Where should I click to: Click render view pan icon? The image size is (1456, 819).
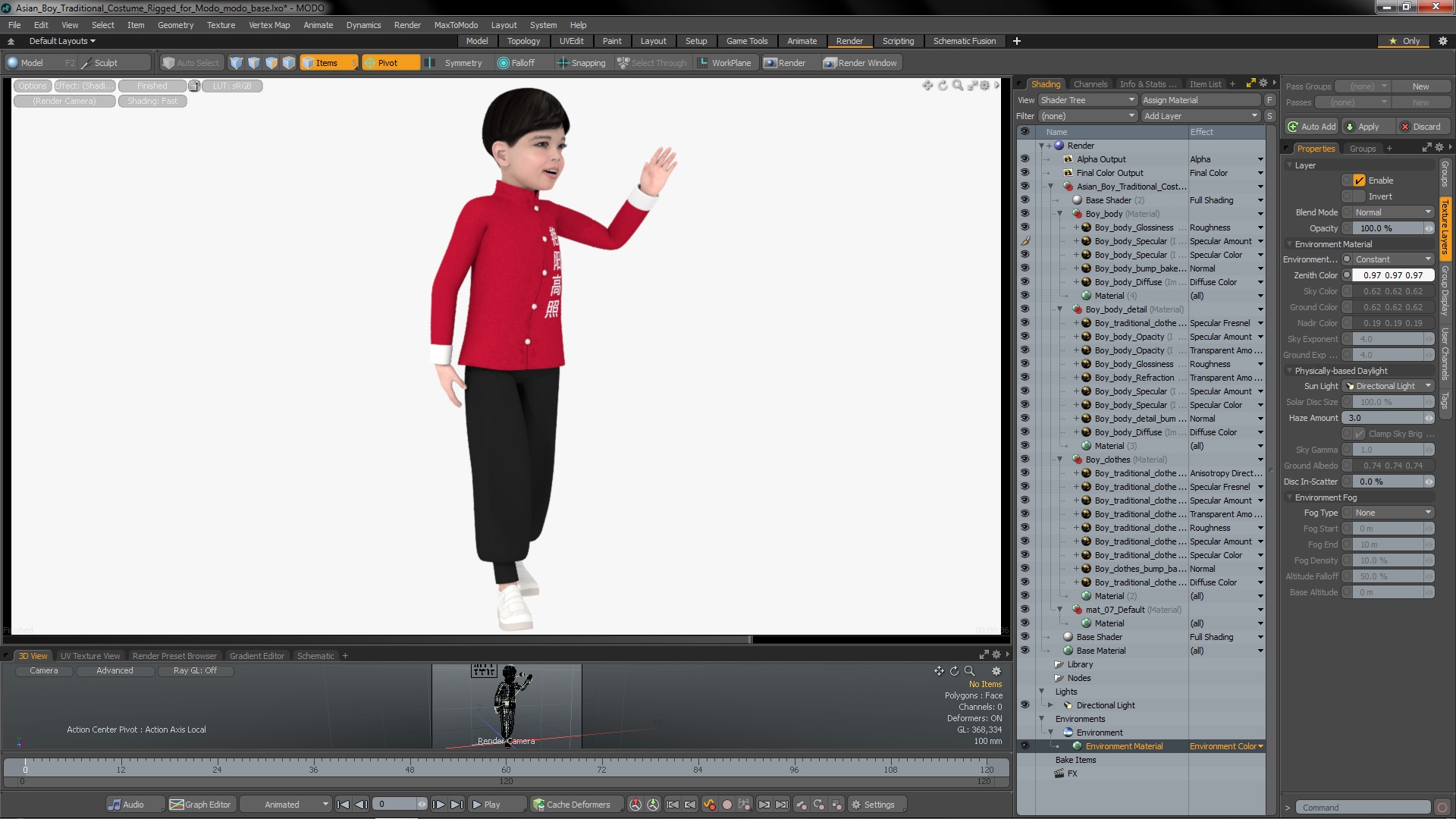(927, 86)
